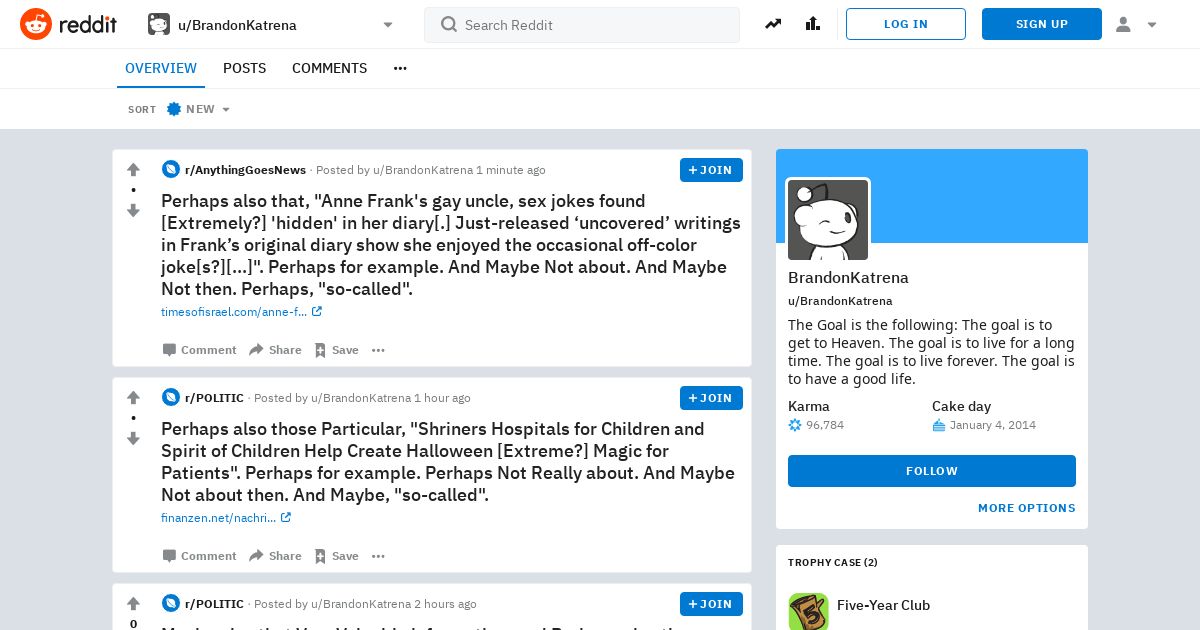Upvote the Shriners Hospitals post
The image size is (1200, 630).
(x=133, y=398)
